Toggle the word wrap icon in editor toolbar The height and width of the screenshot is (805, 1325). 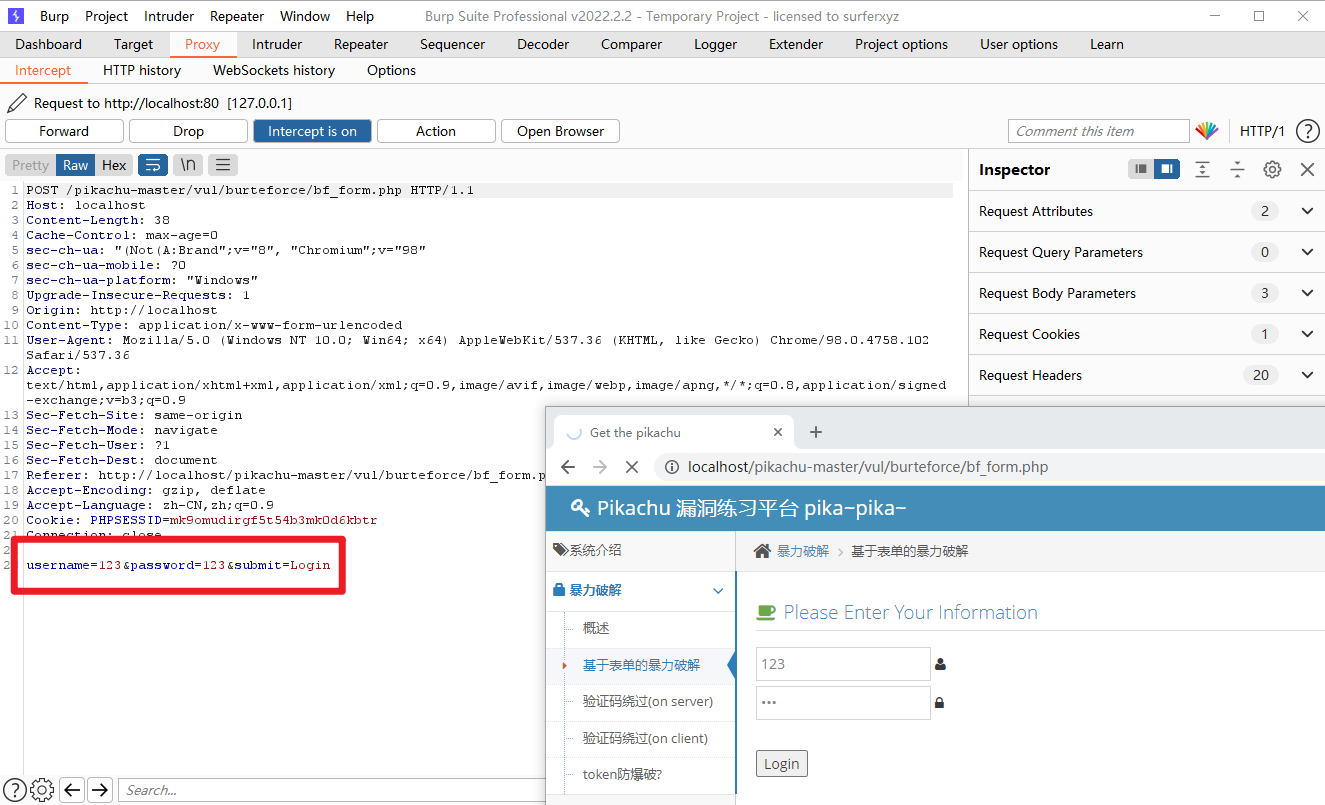point(152,165)
